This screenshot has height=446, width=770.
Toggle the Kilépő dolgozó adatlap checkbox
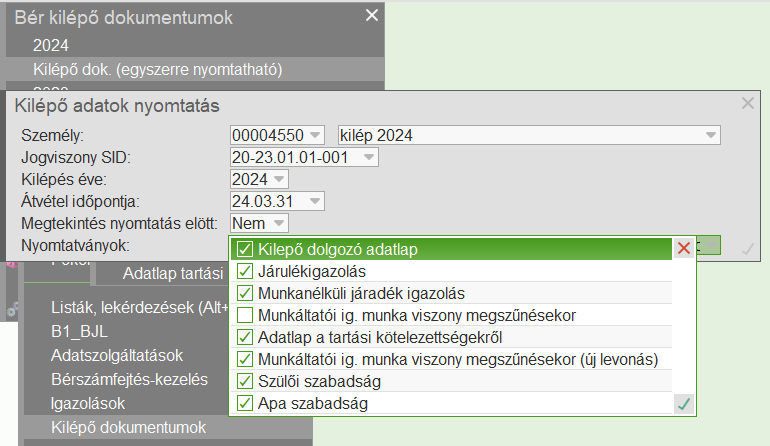pos(244,249)
